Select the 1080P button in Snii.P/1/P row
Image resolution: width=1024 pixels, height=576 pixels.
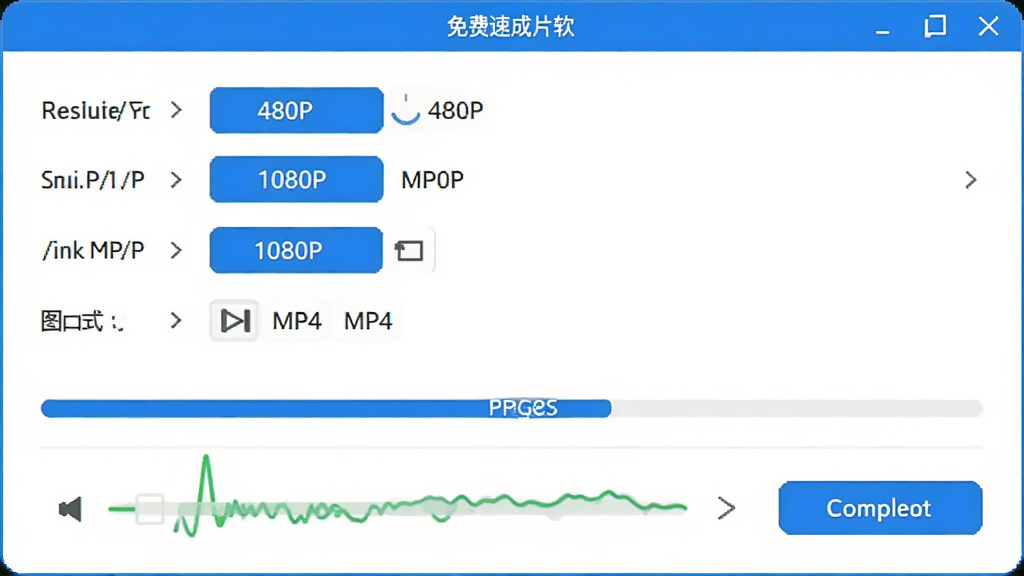296,180
